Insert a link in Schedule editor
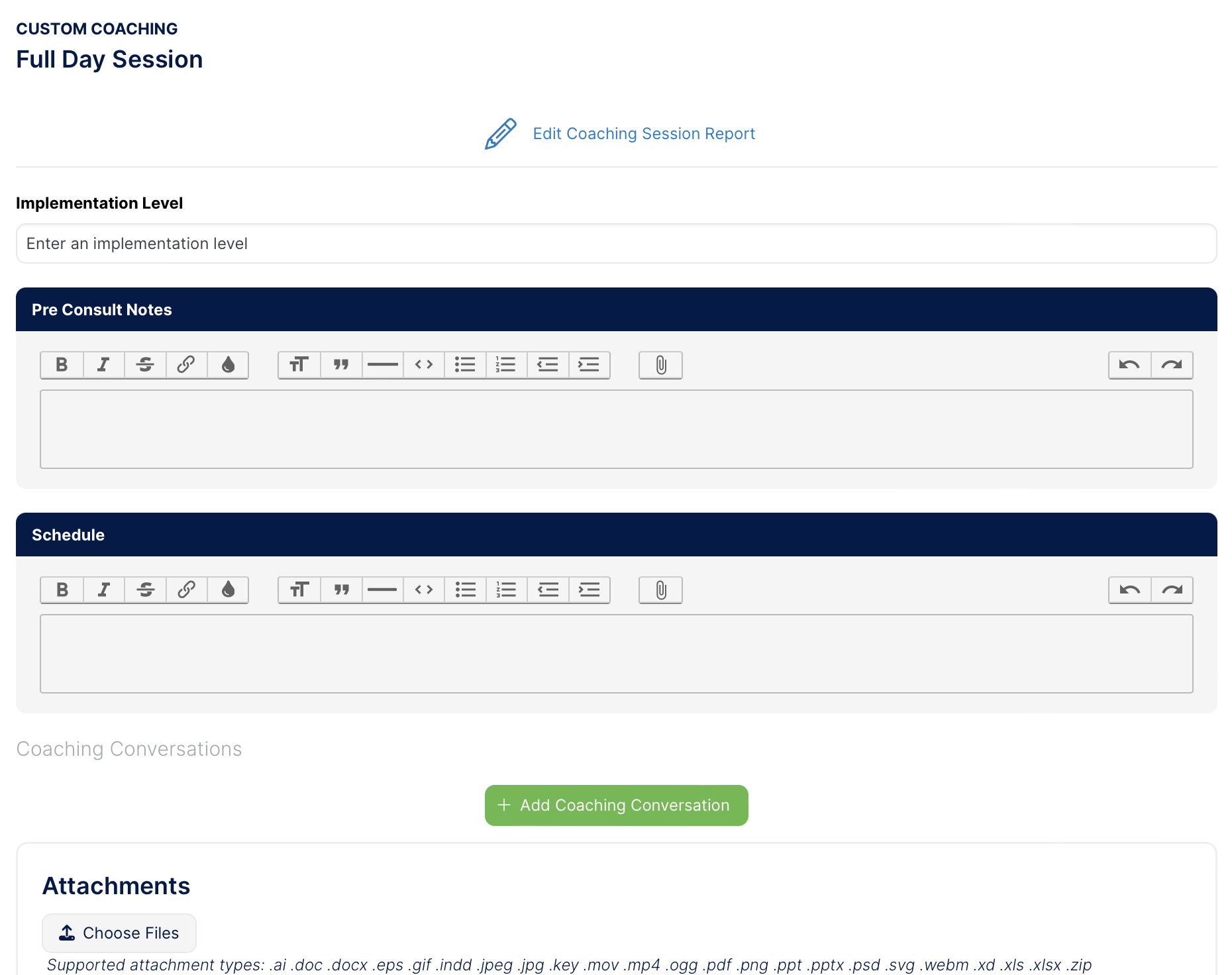Viewport: 1232px width, 975px height. (x=186, y=590)
